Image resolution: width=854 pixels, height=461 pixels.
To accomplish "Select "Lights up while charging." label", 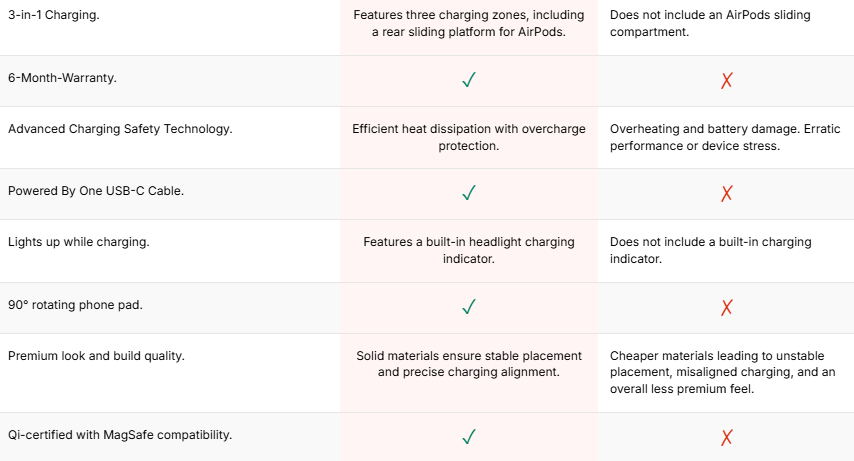I will point(77,242).
